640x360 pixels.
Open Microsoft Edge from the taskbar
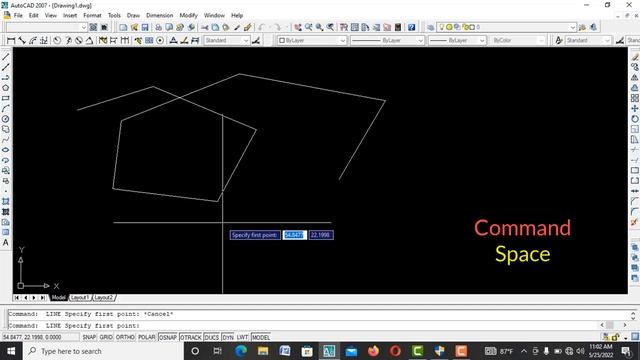(x=241, y=351)
